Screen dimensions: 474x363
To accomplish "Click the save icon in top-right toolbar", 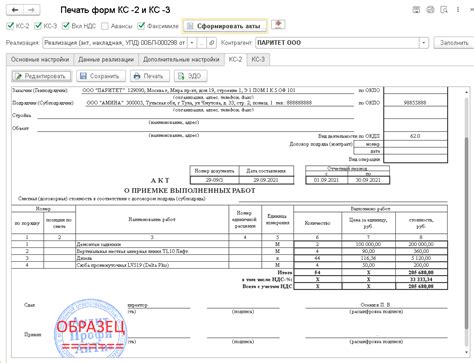I will coord(416,10).
